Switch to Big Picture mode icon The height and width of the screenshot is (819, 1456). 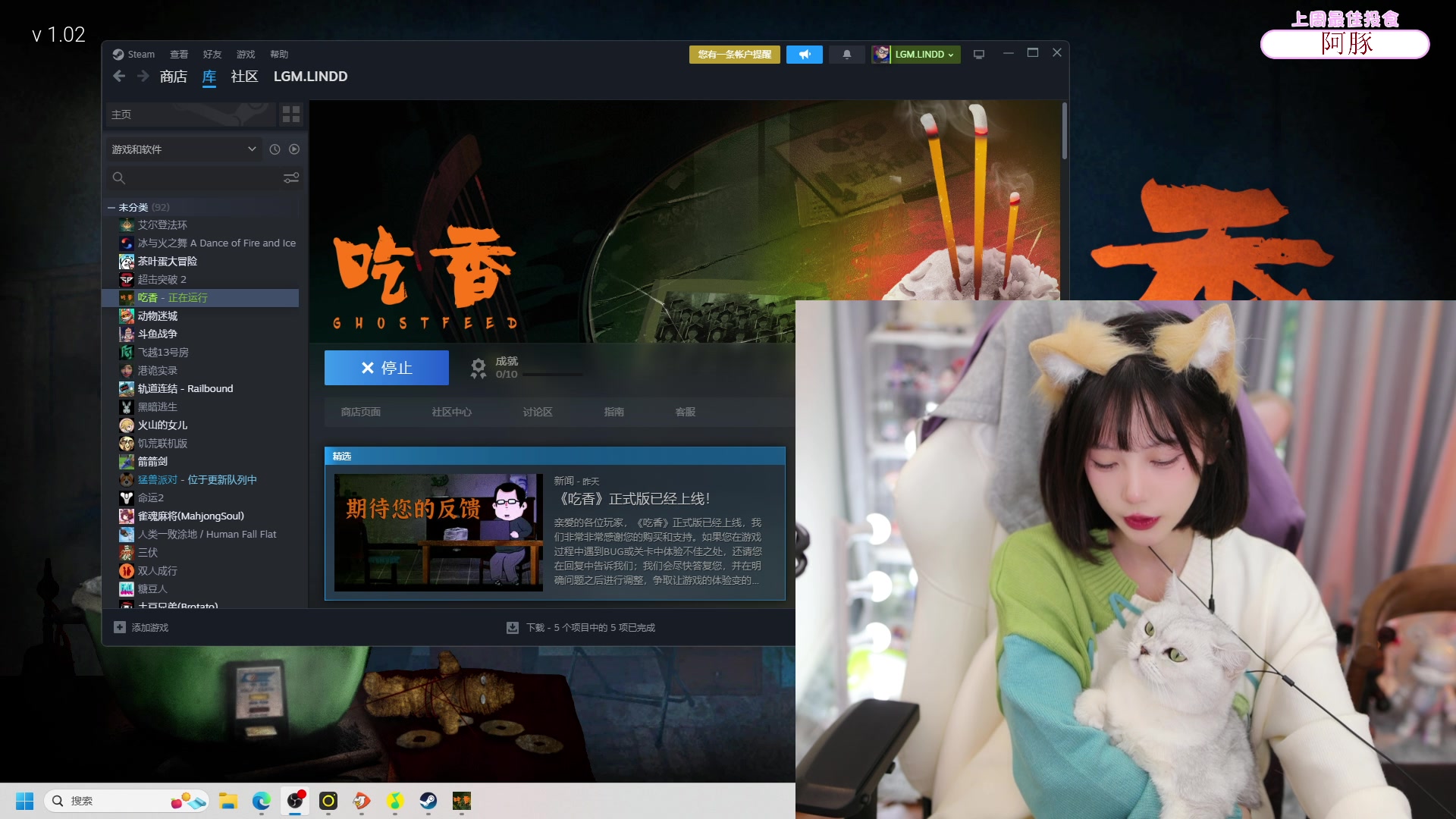[x=979, y=55]
